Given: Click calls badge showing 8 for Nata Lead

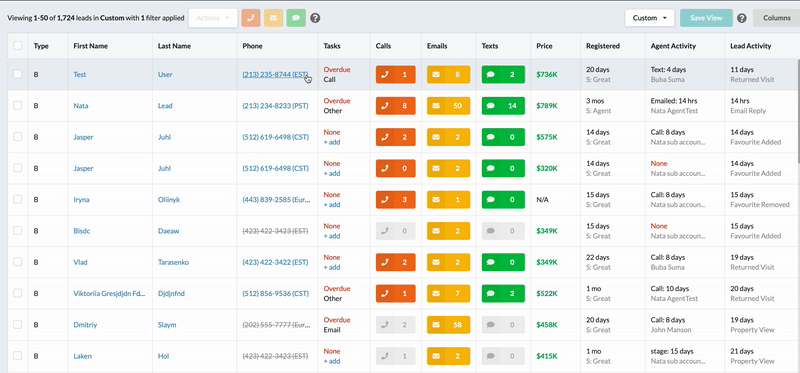Looking at the screenshot, I should click(x=395, y=106).
